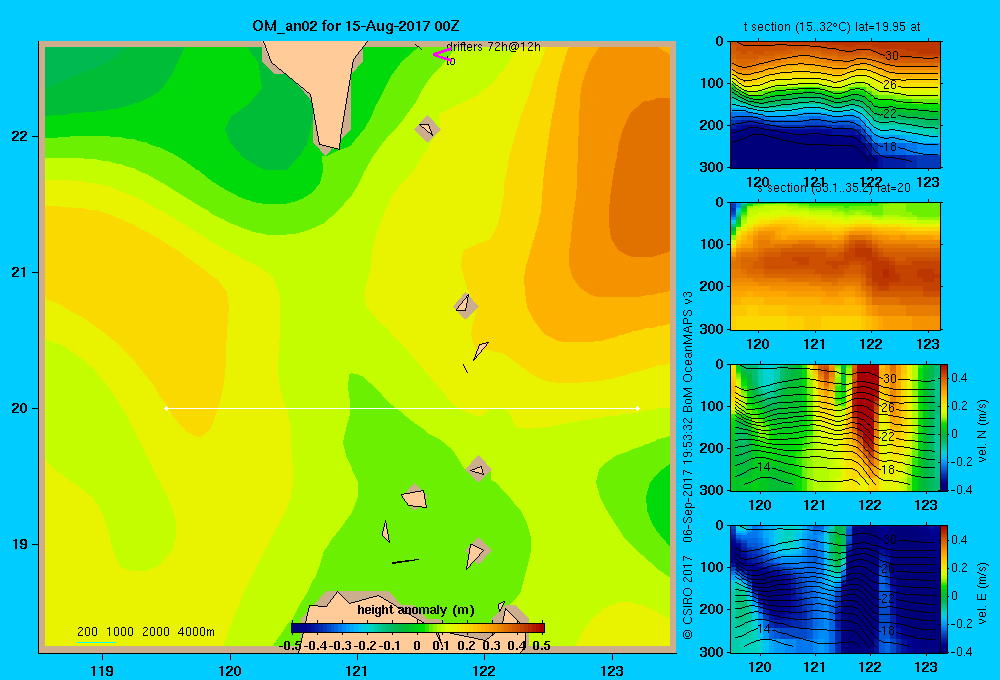Open the eastward velocity section panel
Image resolution: width=1000 pixels, height=680 pixels.
[x=835, y=588]
